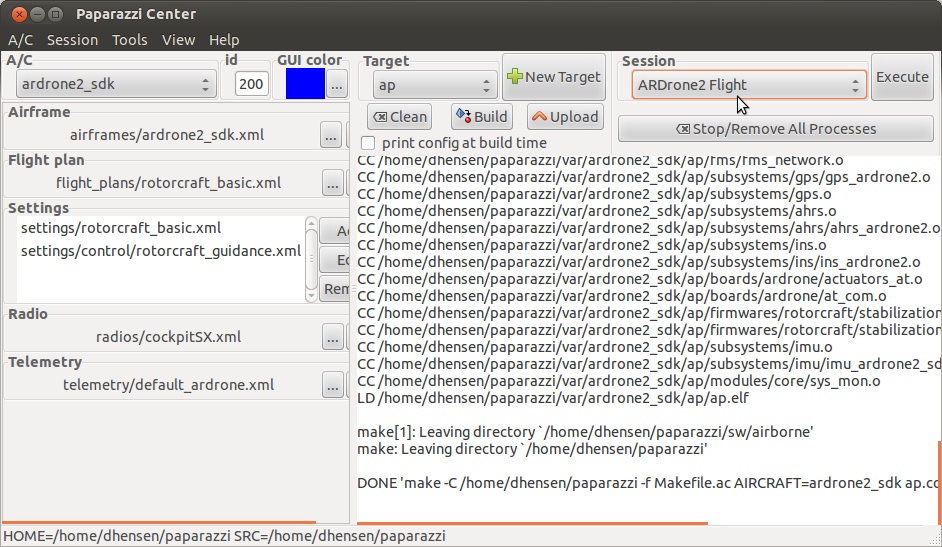This screenshot has height=547, width=942.
Task: Click radios/cockpitSX.xml text
Action: point(168,337)
